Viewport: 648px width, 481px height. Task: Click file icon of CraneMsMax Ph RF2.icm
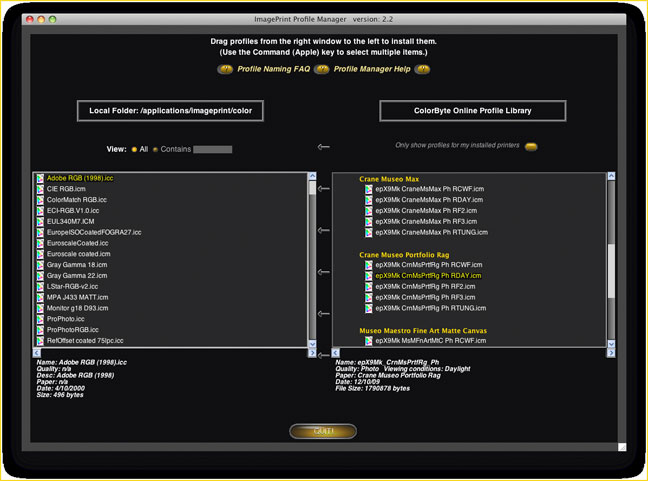(x=369, y=211)
